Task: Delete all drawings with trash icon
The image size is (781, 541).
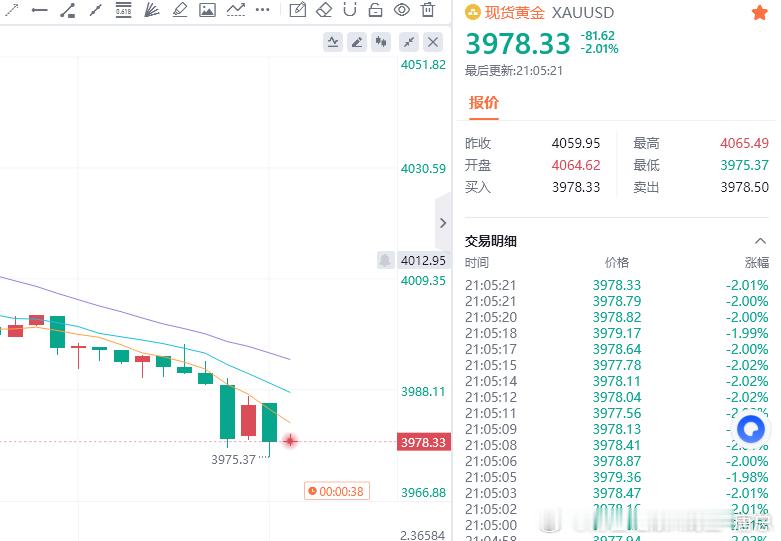Action: point(427,9)
